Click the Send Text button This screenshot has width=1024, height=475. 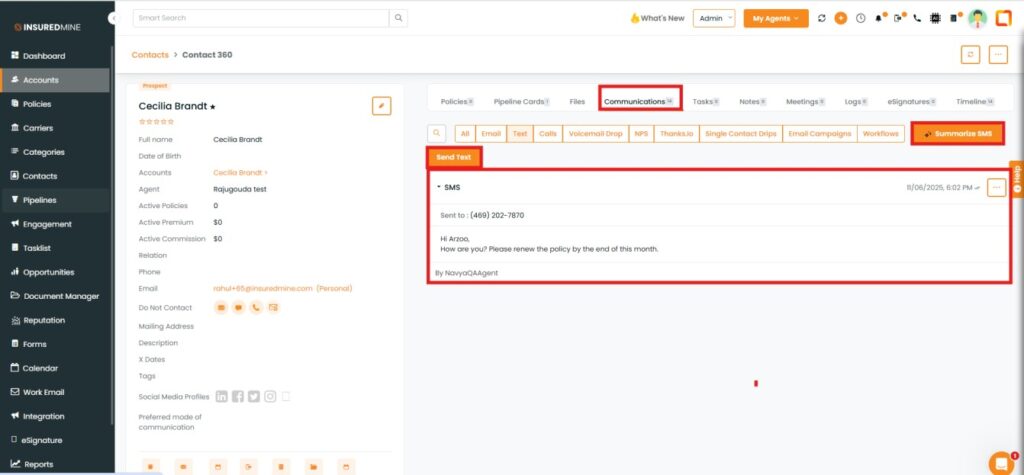[454, 158]
